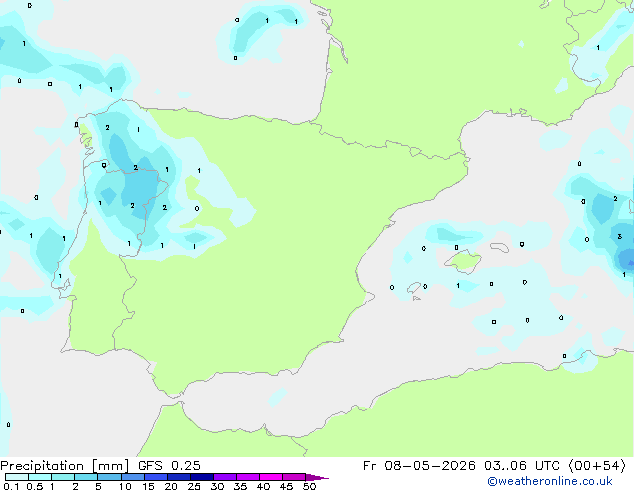The height and width of the screenshot is (490, 634).
Task: Select the 20–25 mm dark blue swatch
Action: pos(179,477)
